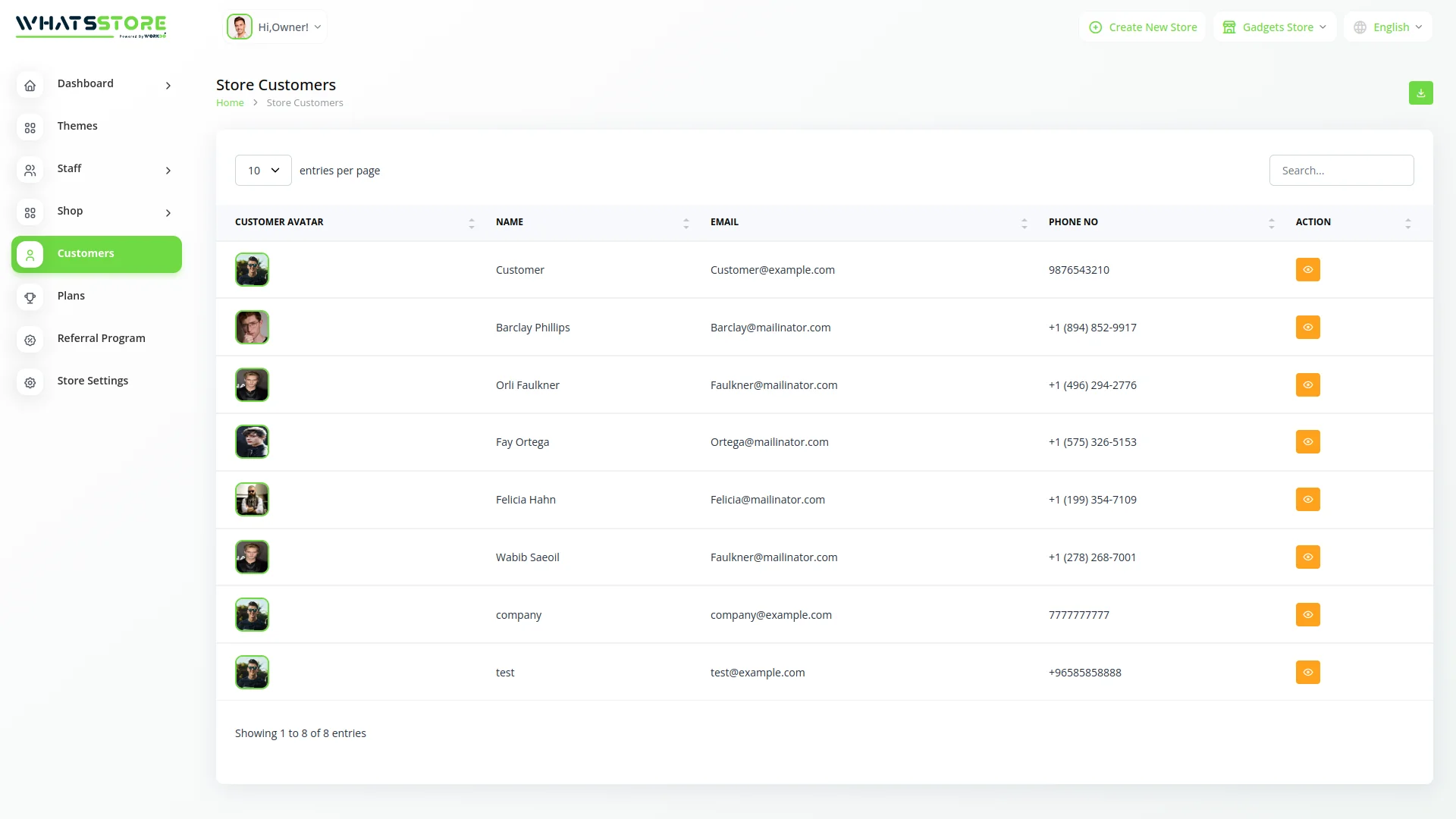Expand the Staff submenu chevron

(x=168, y=171)
